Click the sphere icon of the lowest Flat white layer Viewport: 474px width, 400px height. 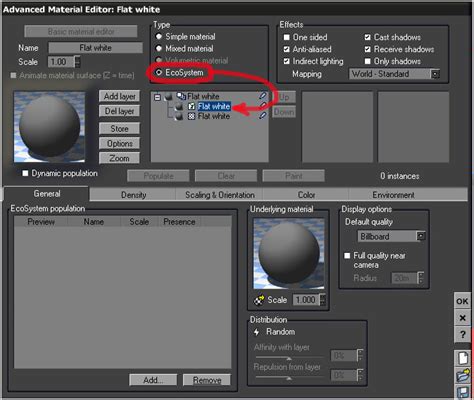click(179, 116)
